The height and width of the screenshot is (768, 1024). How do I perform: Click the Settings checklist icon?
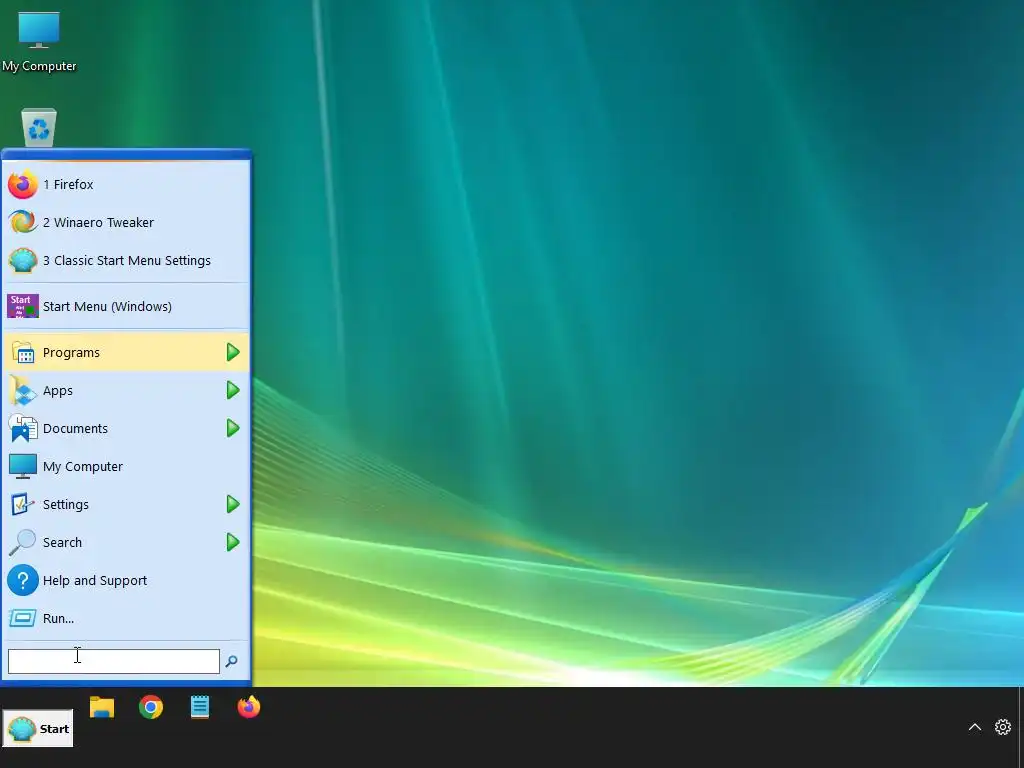click(x=23, y=504)
